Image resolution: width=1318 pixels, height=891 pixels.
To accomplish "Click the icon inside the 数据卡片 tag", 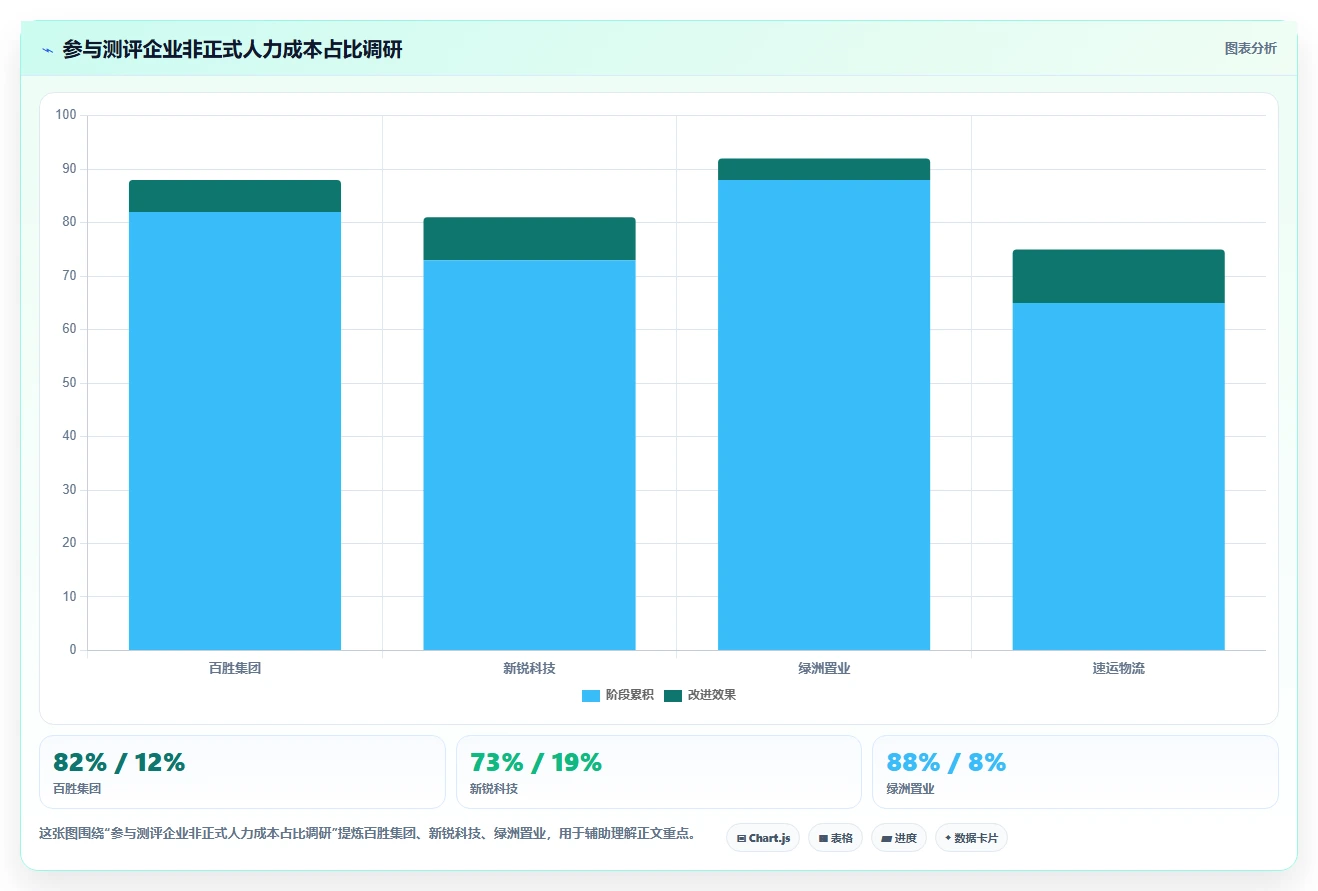I will click(x=948, y=838).
